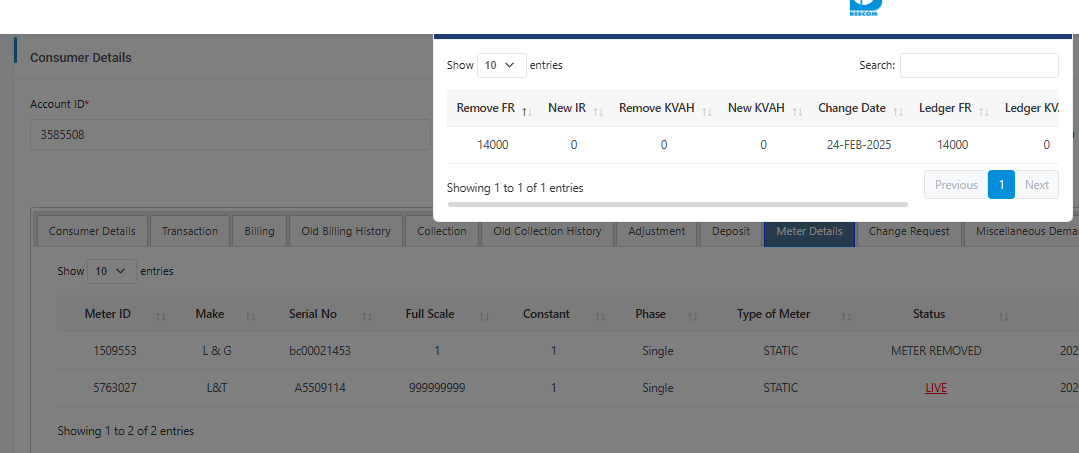Click Remove FR column header
The image size is (1079, 453).
click(485, 108)
